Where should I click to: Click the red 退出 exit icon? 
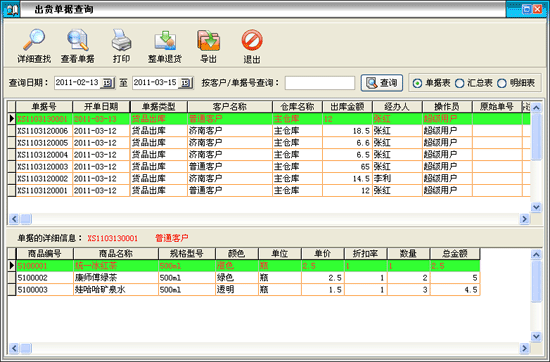(x=252, y=40)
